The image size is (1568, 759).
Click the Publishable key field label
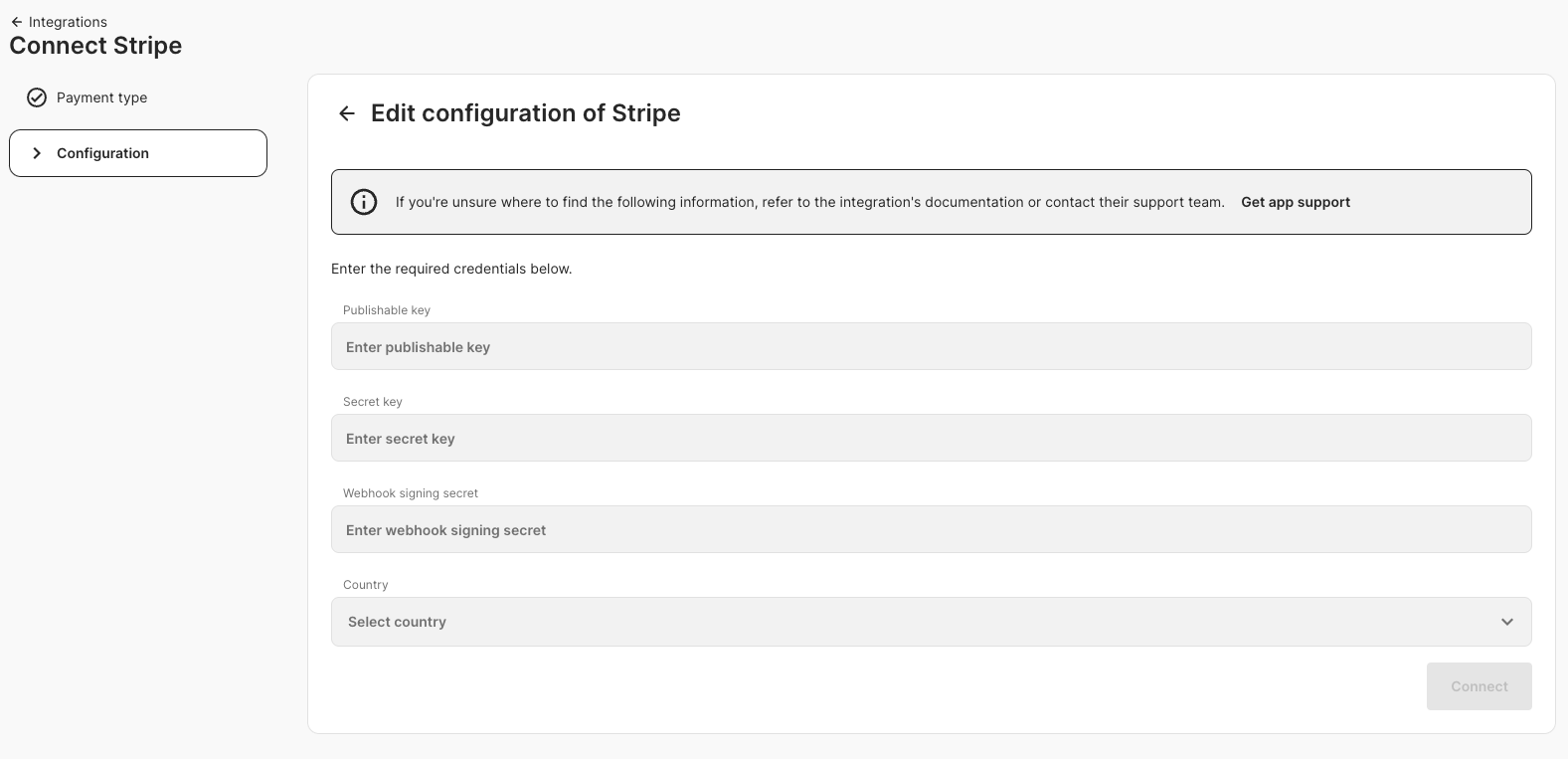(x=387, y=310)
